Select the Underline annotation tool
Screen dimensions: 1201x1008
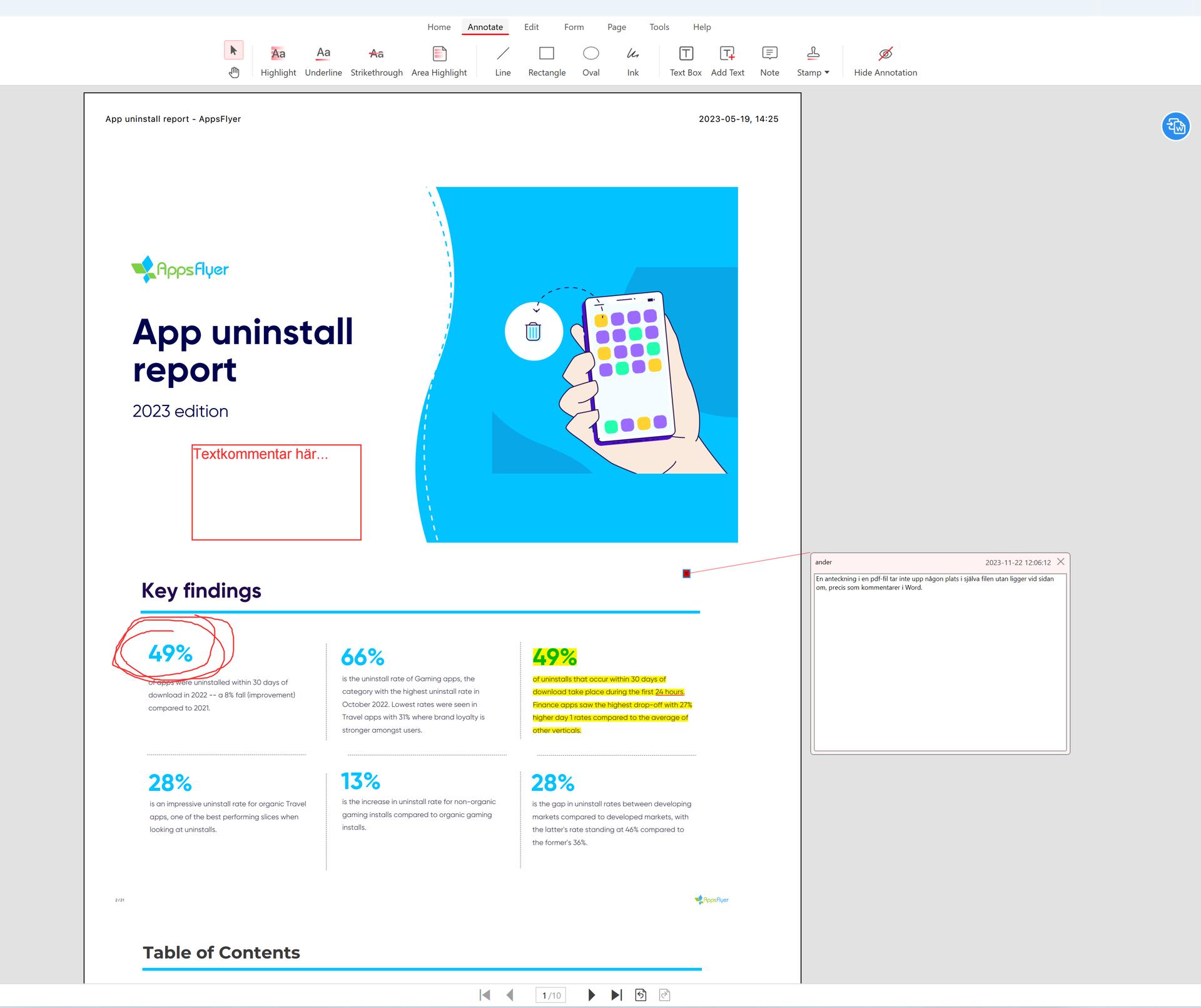pyautogui.click(x=323, y=59)
